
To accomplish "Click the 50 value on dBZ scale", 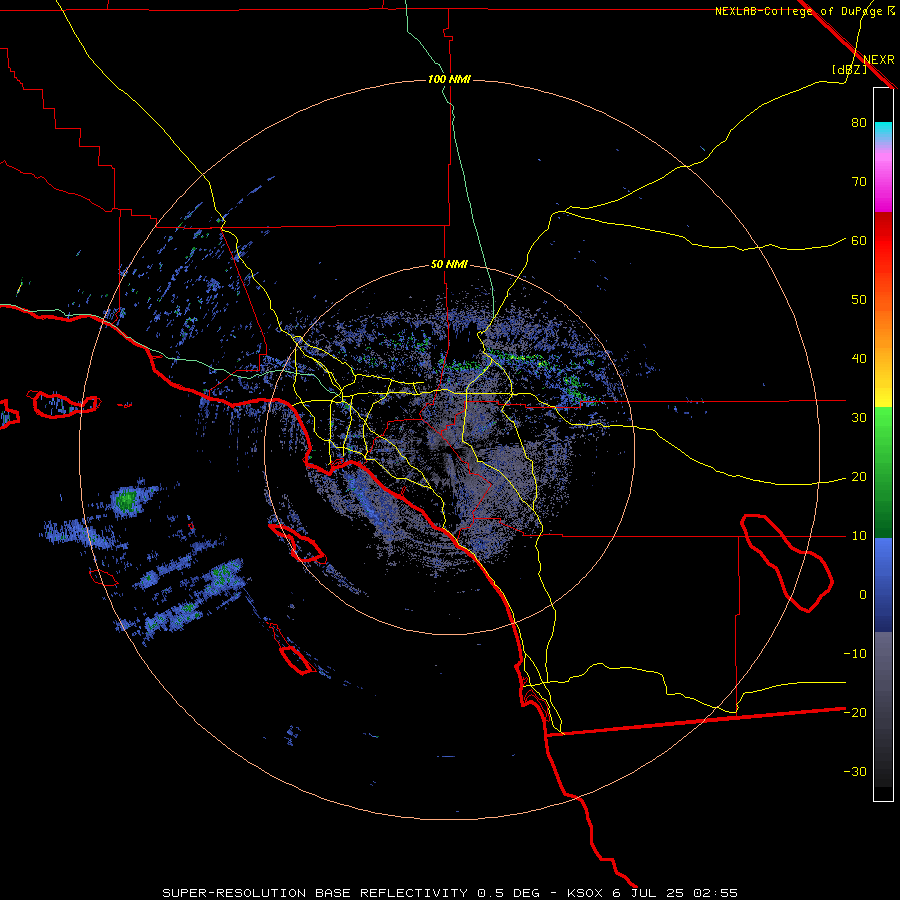I will [859, 300].
